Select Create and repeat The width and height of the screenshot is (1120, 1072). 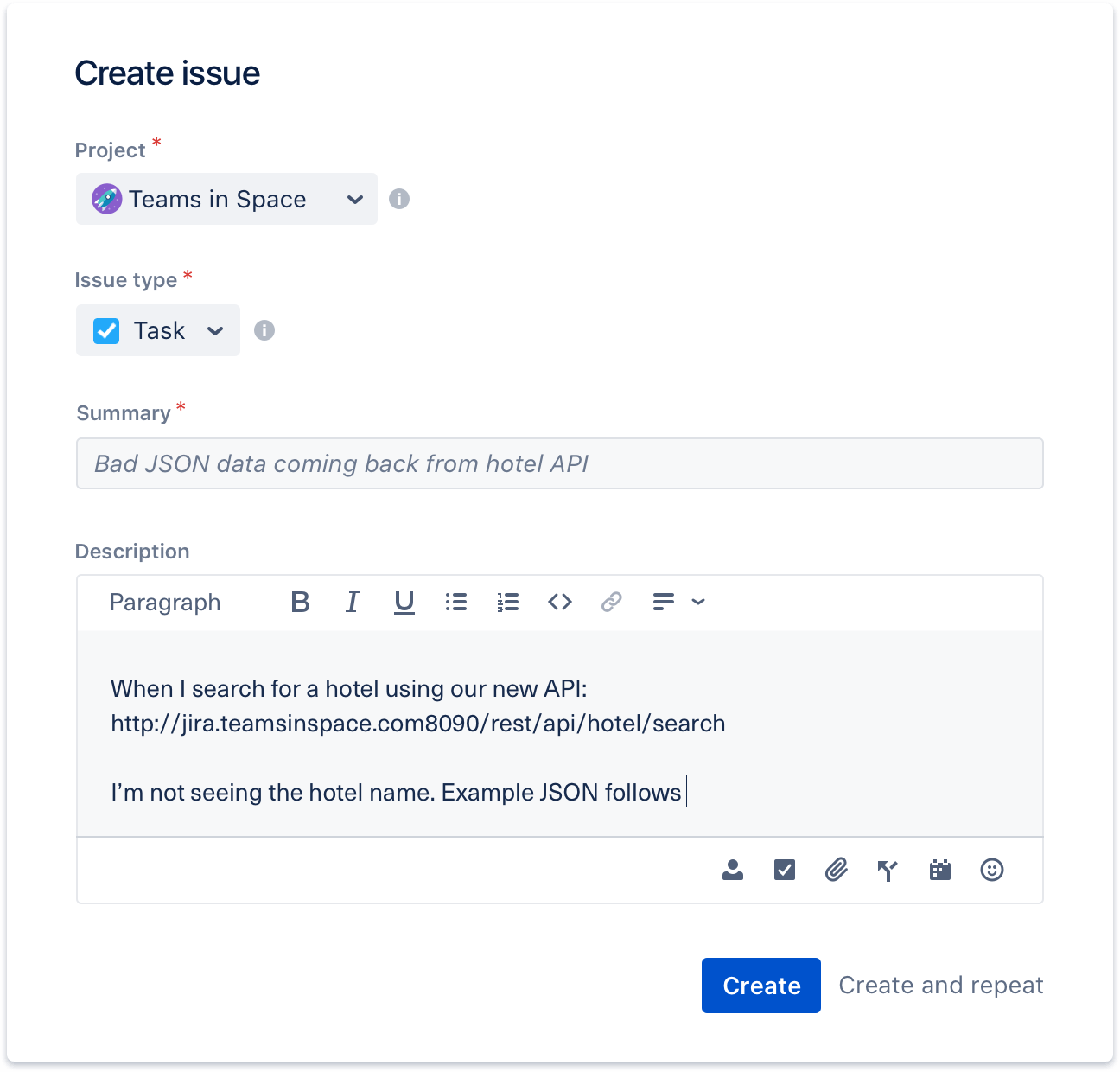(x=940, y=985)
